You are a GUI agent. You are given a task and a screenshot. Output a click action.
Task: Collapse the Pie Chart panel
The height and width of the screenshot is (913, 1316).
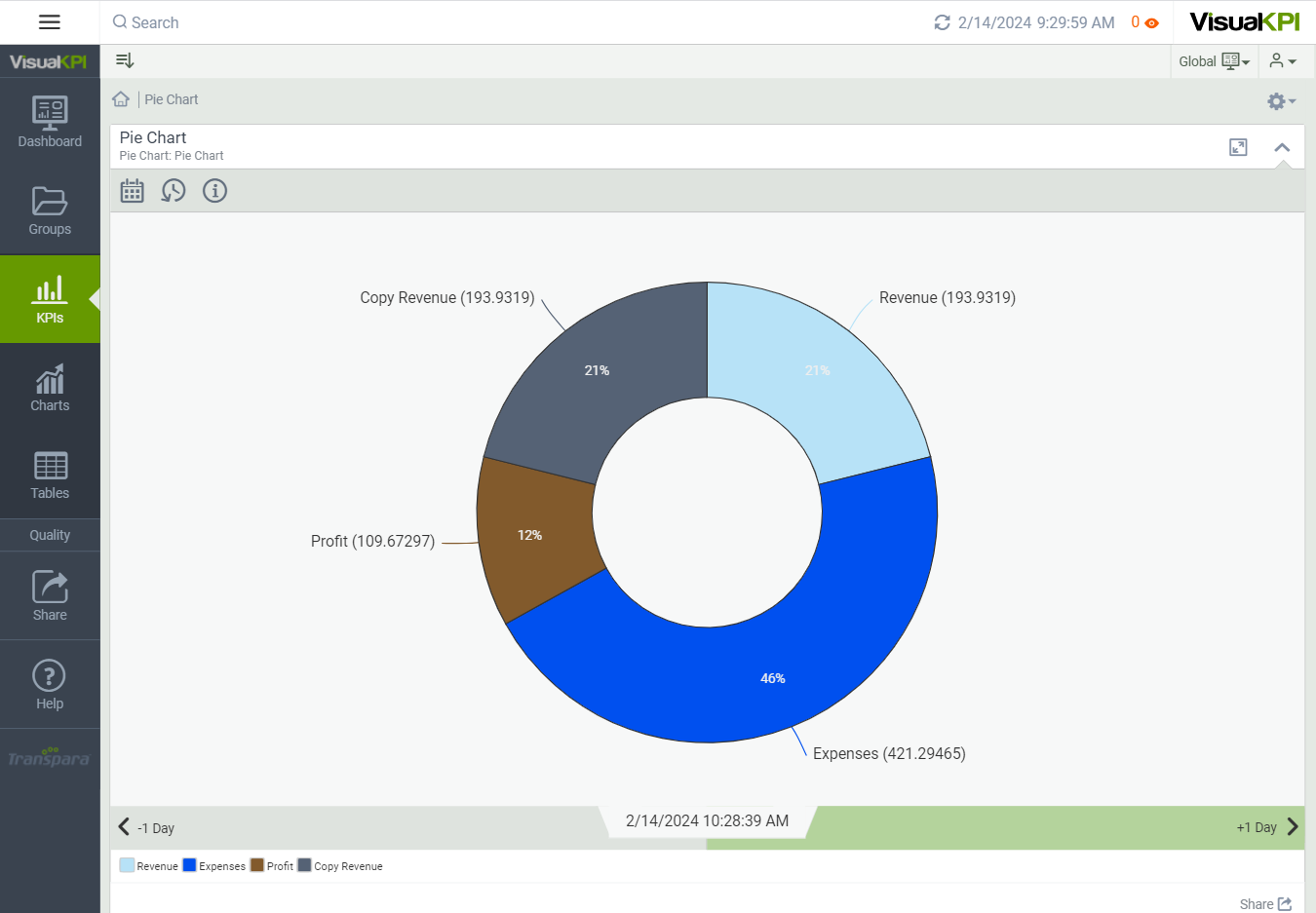1282,147
